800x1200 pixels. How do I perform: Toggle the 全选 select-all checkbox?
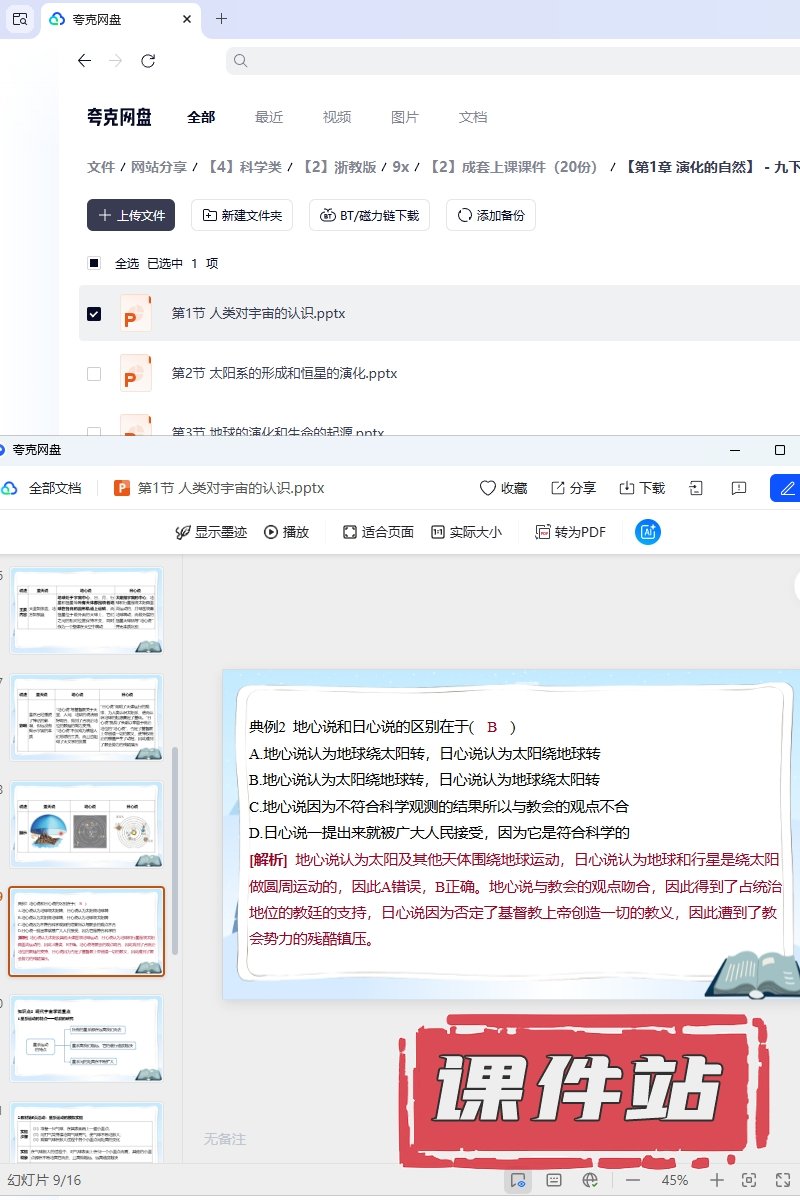click(94, 264)
